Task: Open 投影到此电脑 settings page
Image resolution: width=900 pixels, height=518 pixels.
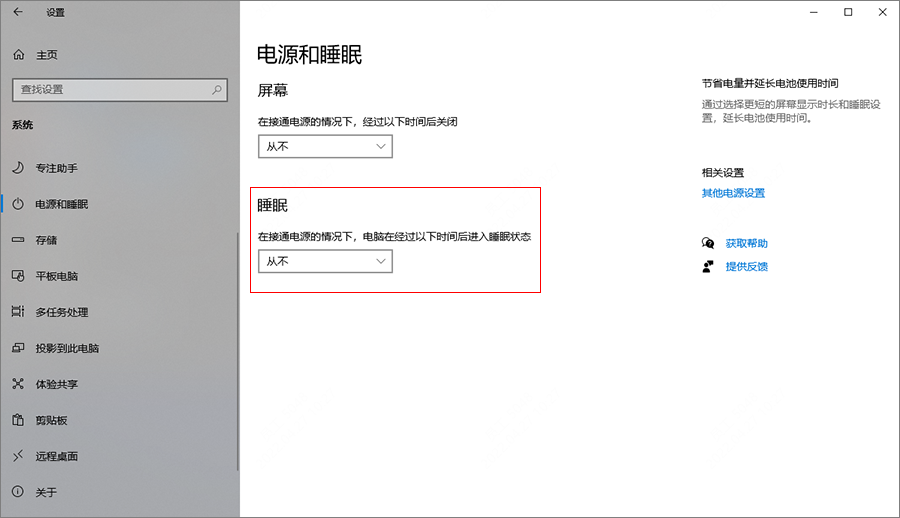Action: point(67,348)
